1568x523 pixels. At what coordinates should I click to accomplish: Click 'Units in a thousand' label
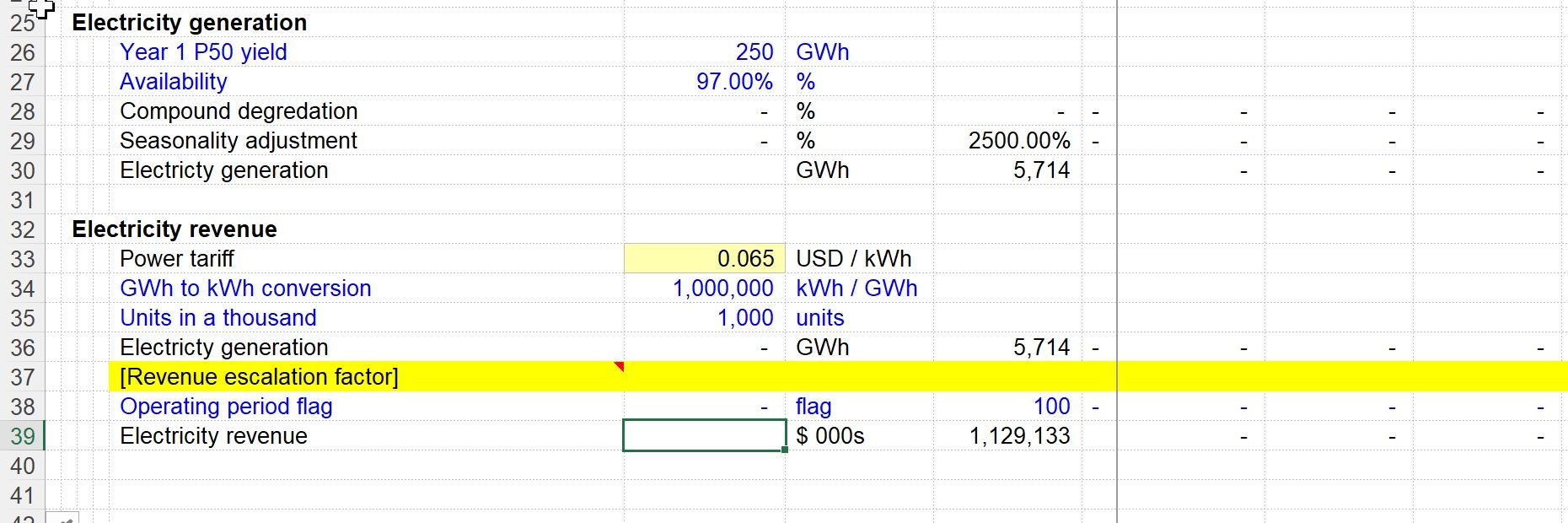(x=218, y=318)
